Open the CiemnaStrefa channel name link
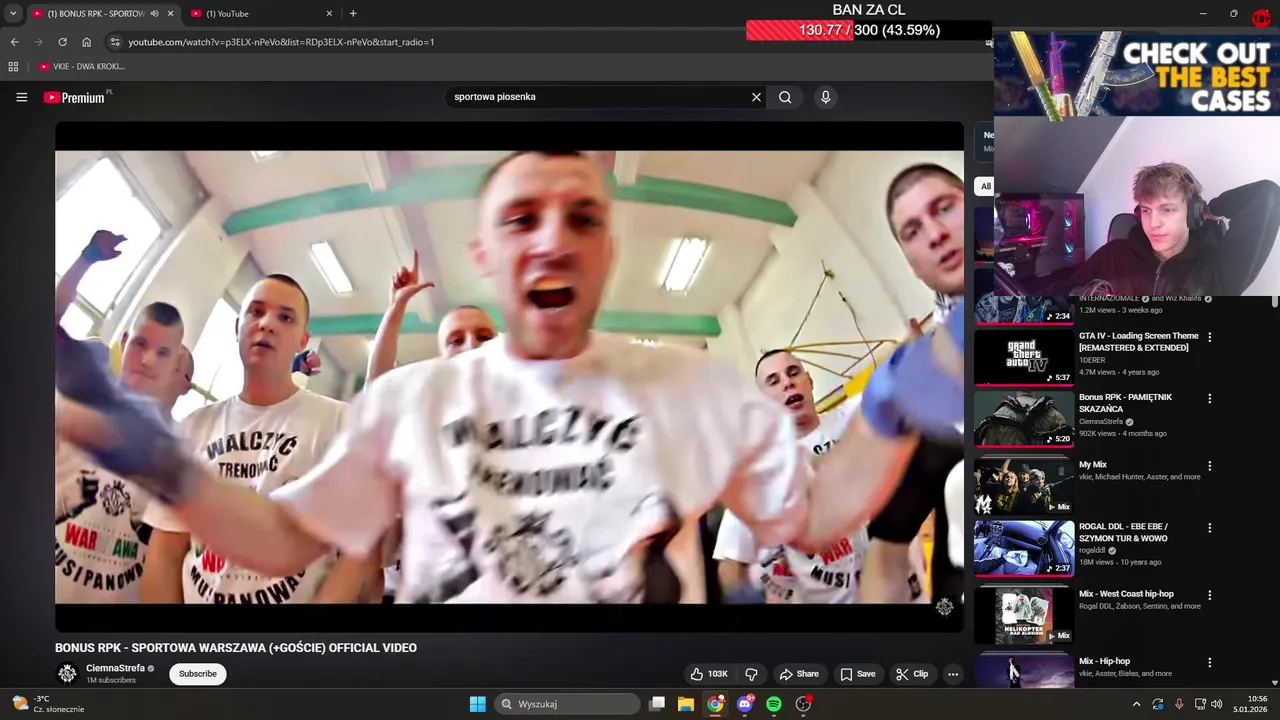1280x720 pixels. click(x=115, y=668)
